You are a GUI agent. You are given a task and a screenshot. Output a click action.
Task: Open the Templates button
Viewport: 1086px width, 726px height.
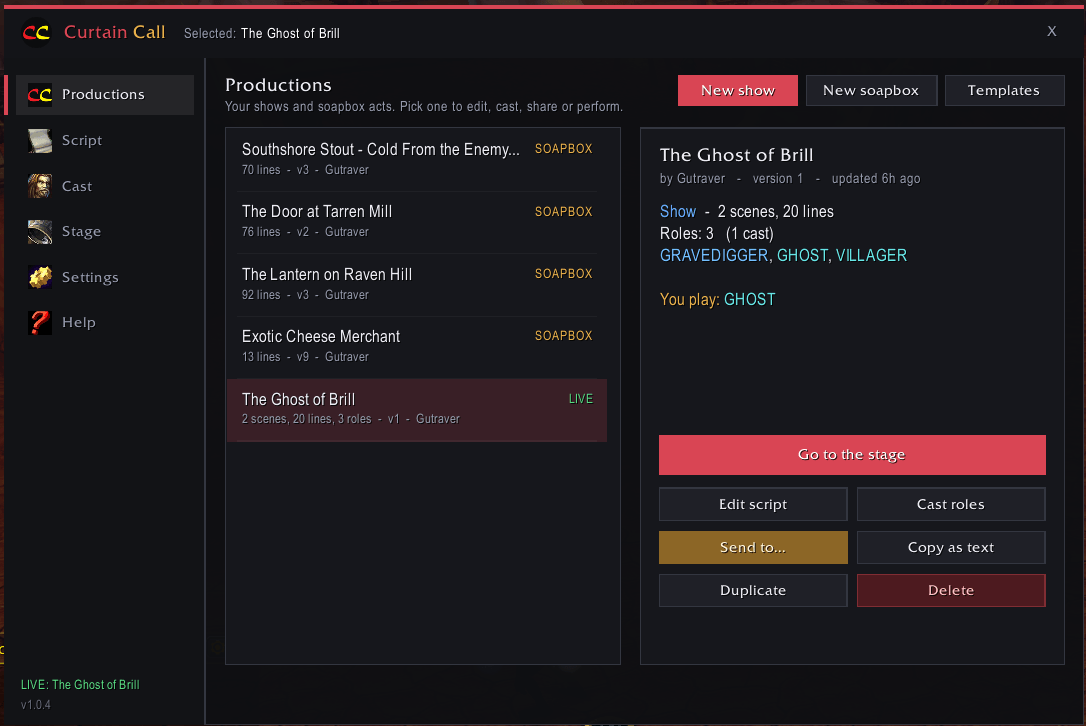[1004, 91]
